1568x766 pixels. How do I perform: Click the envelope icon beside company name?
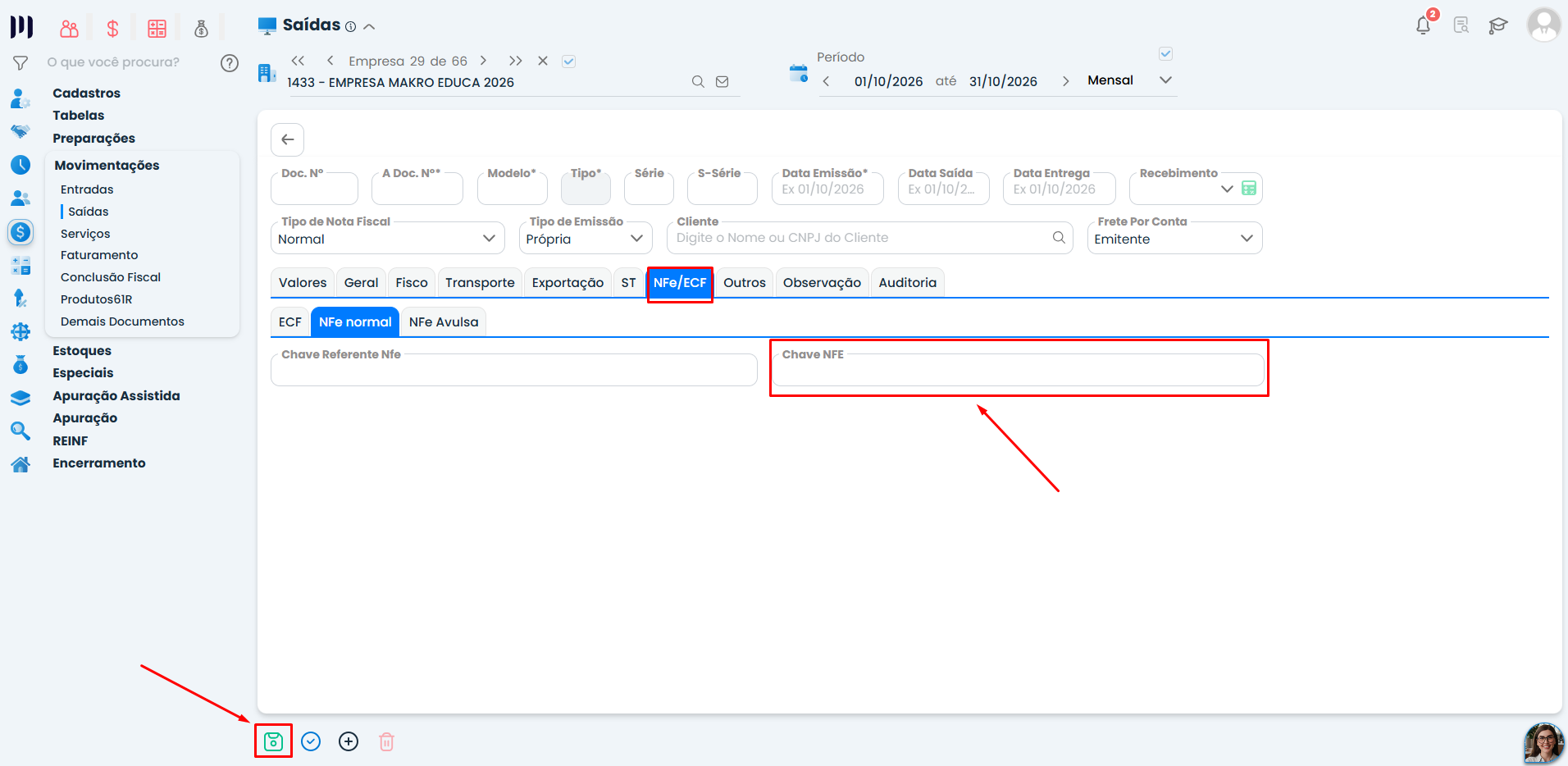pos(722,81)
